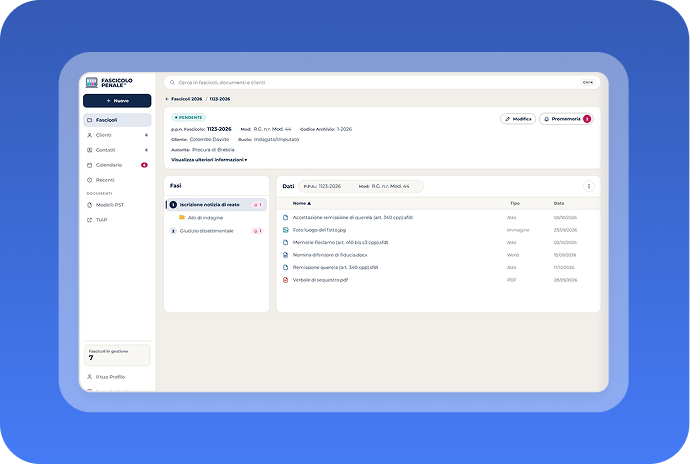The width and height of the screenshot is (690, 464).
Task: Click image icon of Foto luogo del fatto.jpg
Action: 286,230
